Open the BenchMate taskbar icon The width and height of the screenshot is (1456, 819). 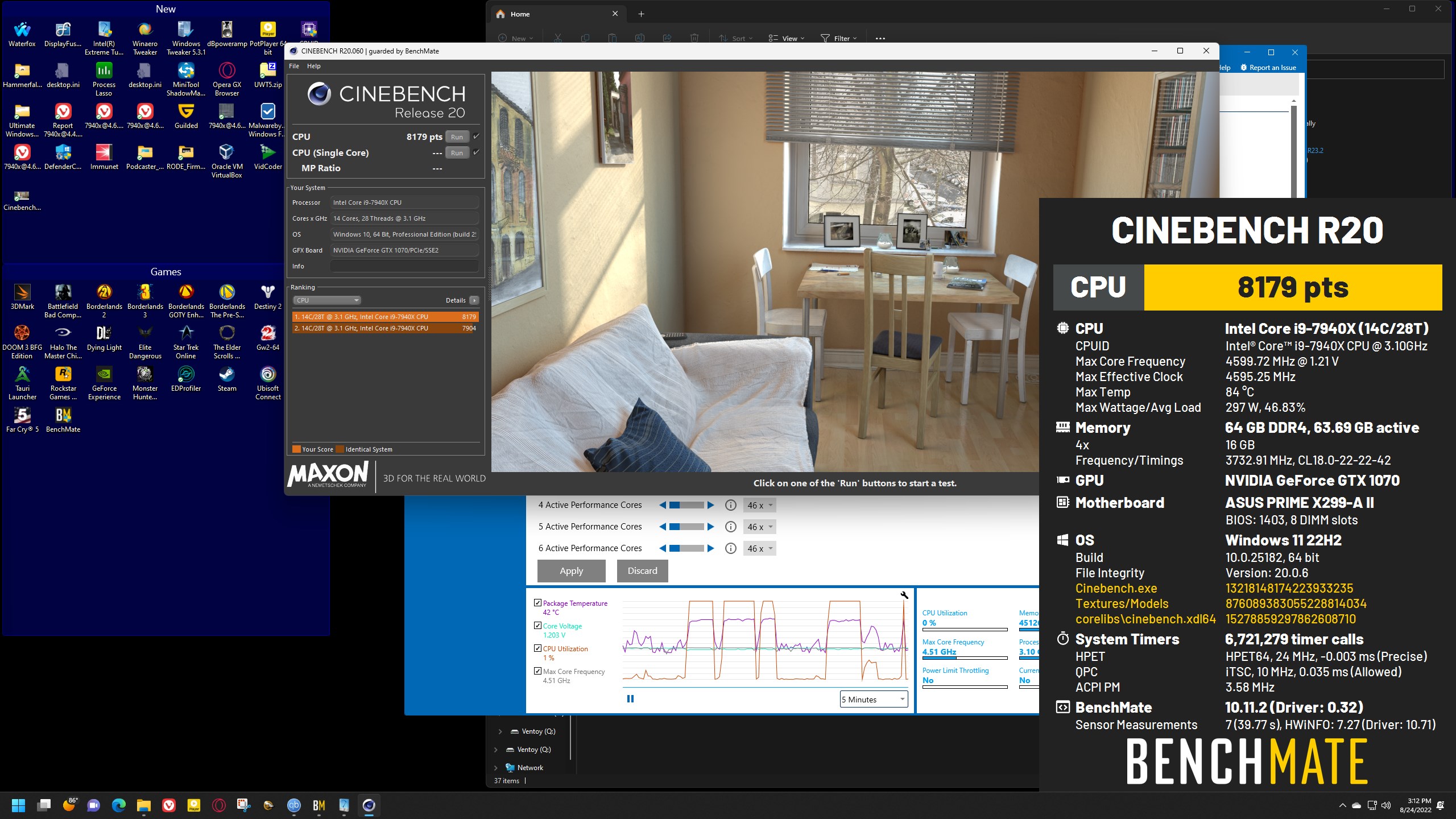point(319,805)
